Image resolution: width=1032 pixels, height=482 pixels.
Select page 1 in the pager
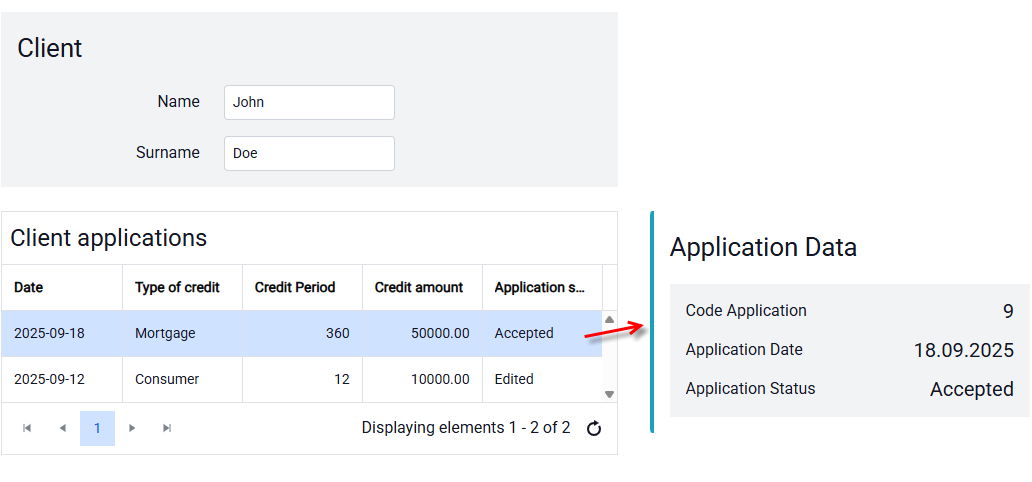point(97,429)
